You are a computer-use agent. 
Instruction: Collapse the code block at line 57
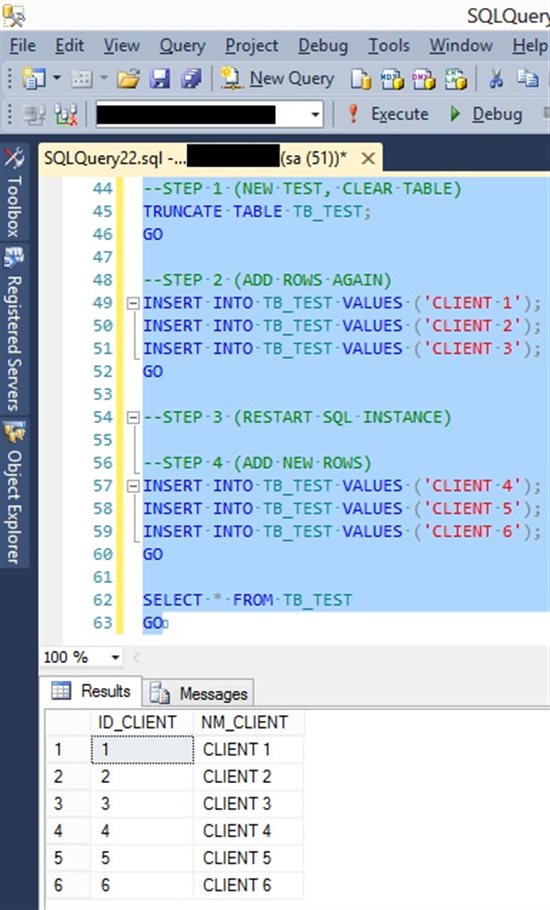(133, 486)
